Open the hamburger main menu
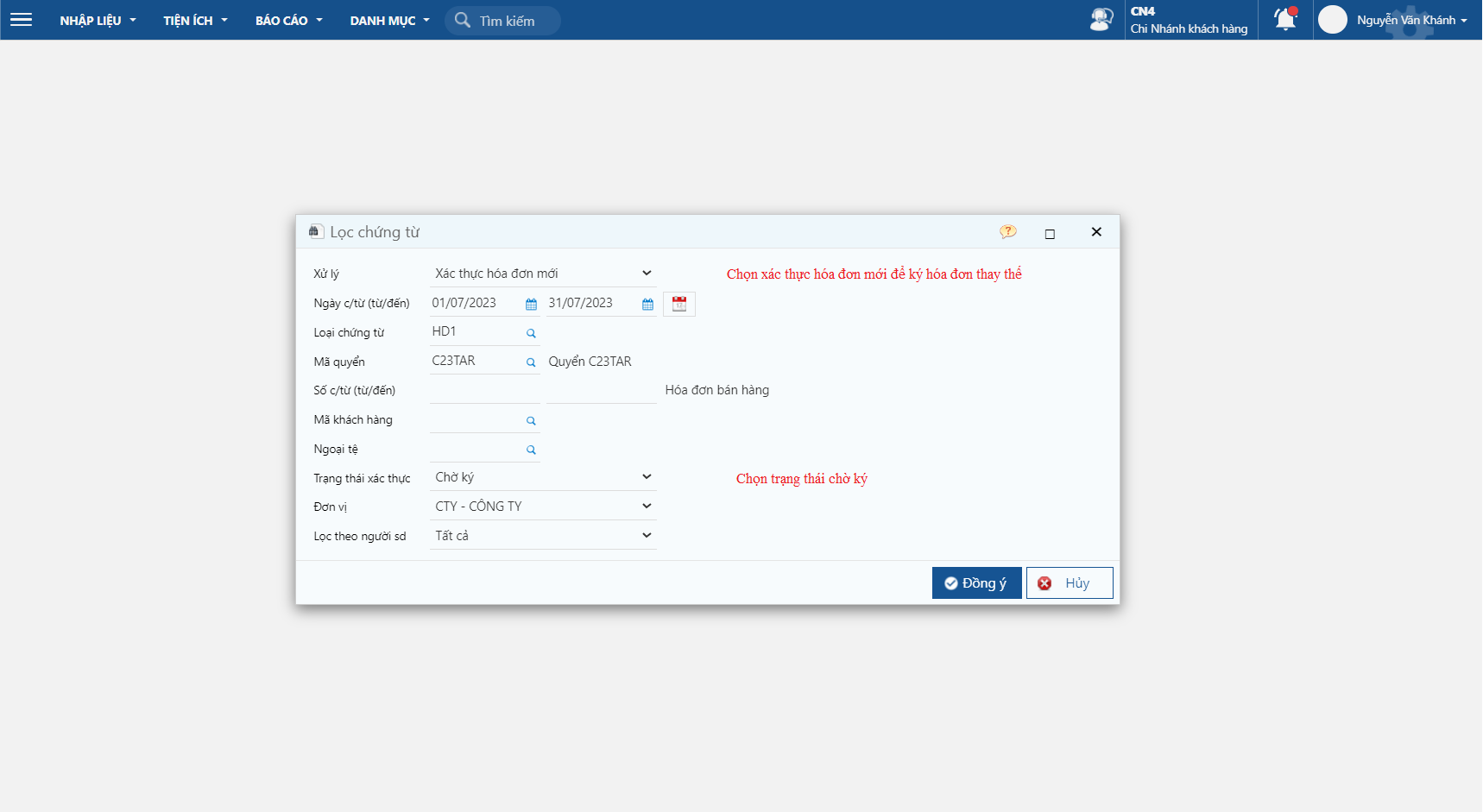The height and width of the screenshot is (812, 1483). coord(21,20)
